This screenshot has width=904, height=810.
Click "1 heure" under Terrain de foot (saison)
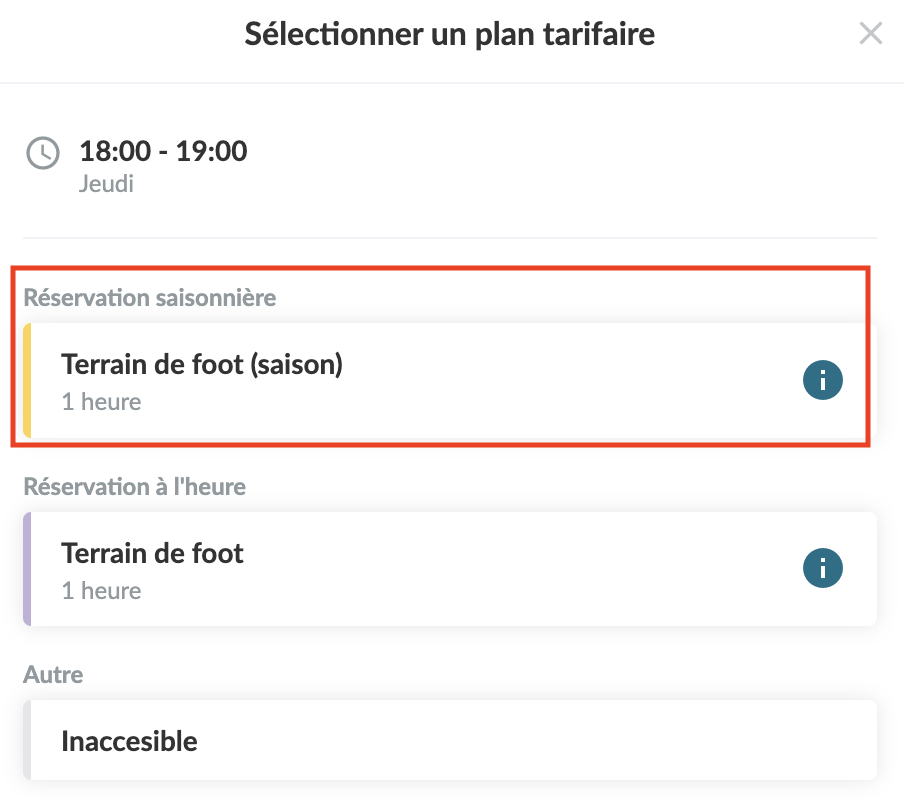point(101,402)
